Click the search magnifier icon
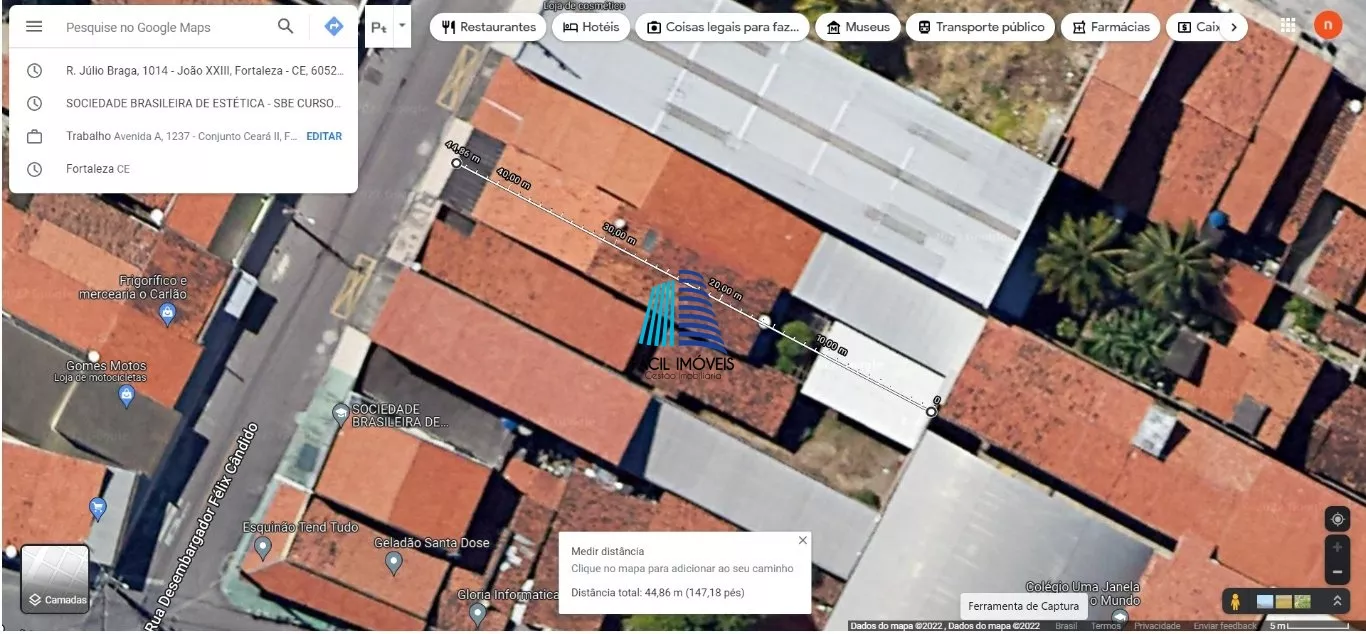Viewport: 1366px width, 634px height. (286, 27)
